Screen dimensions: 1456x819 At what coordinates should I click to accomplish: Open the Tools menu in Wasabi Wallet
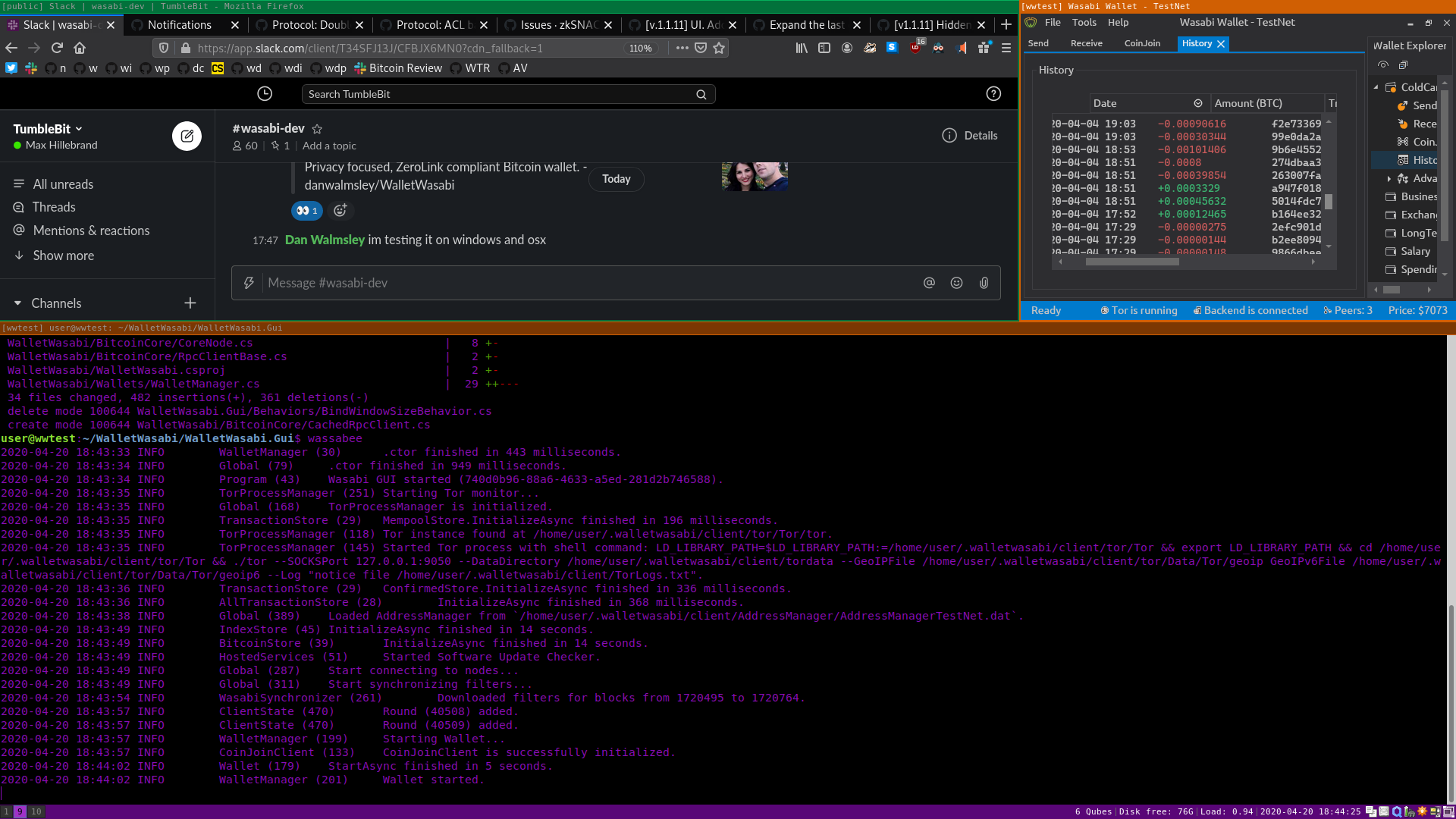coord(1083,22)
